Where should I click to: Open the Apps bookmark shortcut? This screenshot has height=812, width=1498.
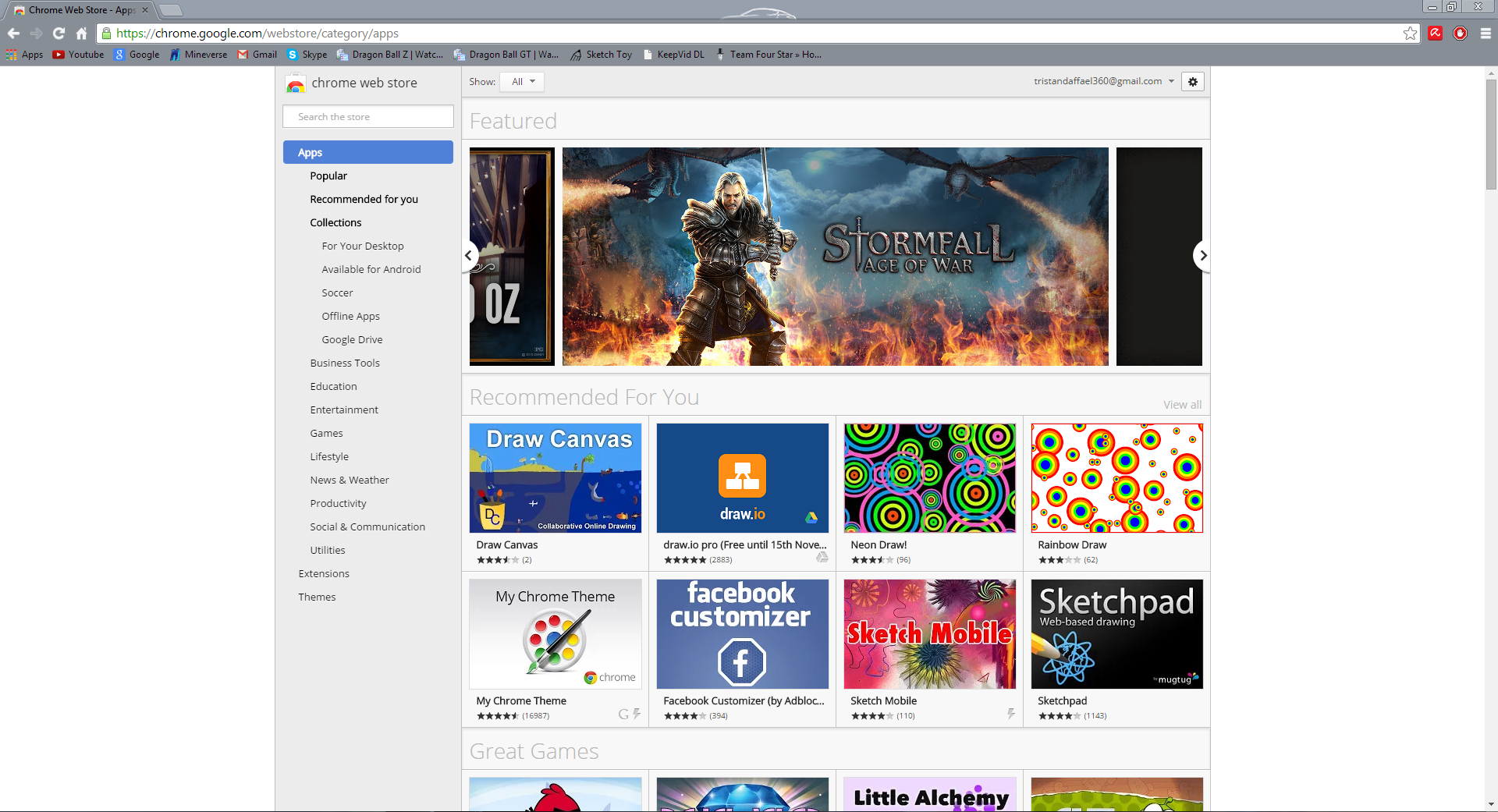tap(24, 55)
